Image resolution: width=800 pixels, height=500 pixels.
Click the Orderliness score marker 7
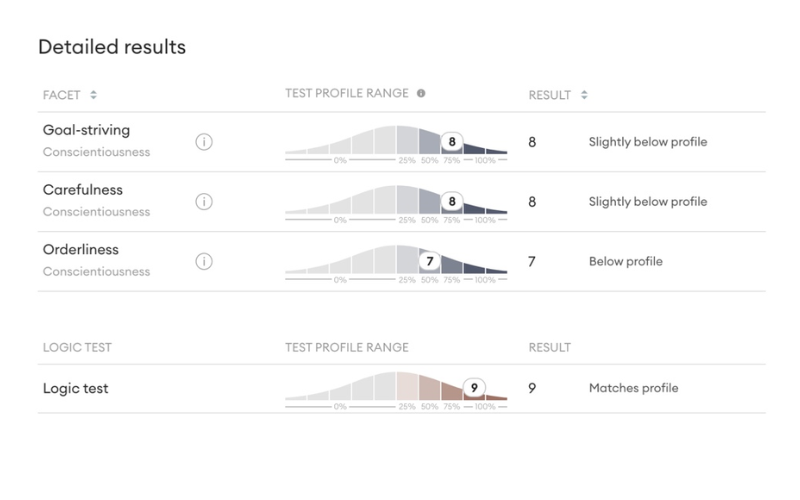point(430,262)
